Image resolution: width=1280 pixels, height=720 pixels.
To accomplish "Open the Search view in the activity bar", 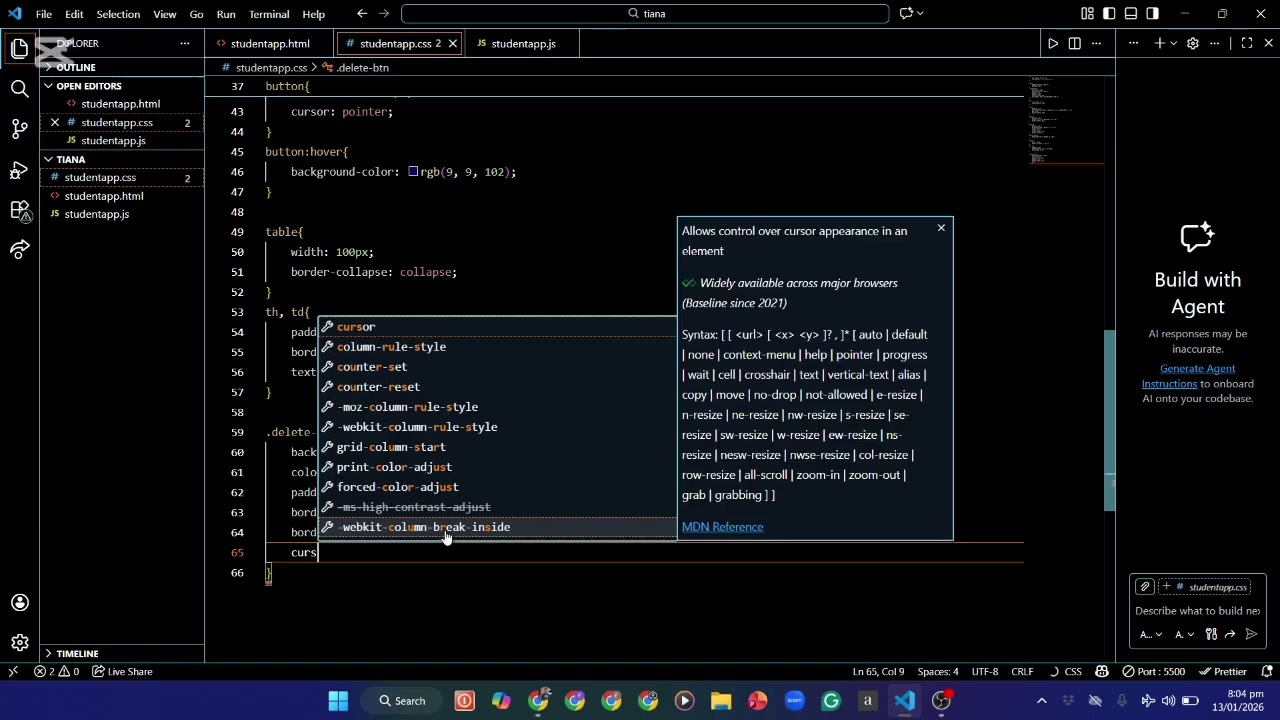I will tap(19, 89).
